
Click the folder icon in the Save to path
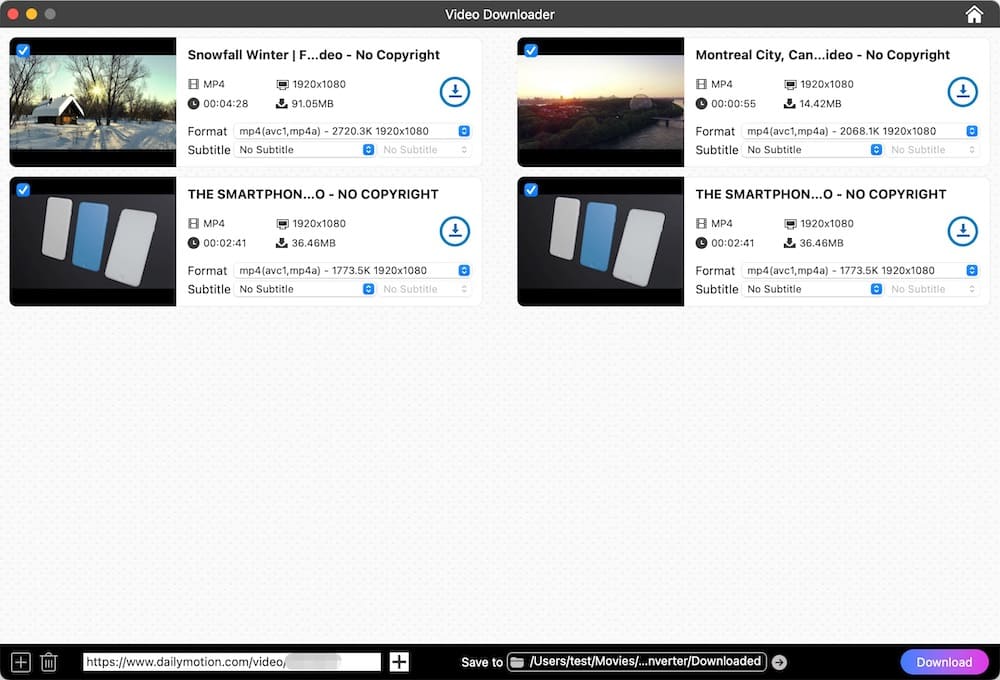pos(515,661)
